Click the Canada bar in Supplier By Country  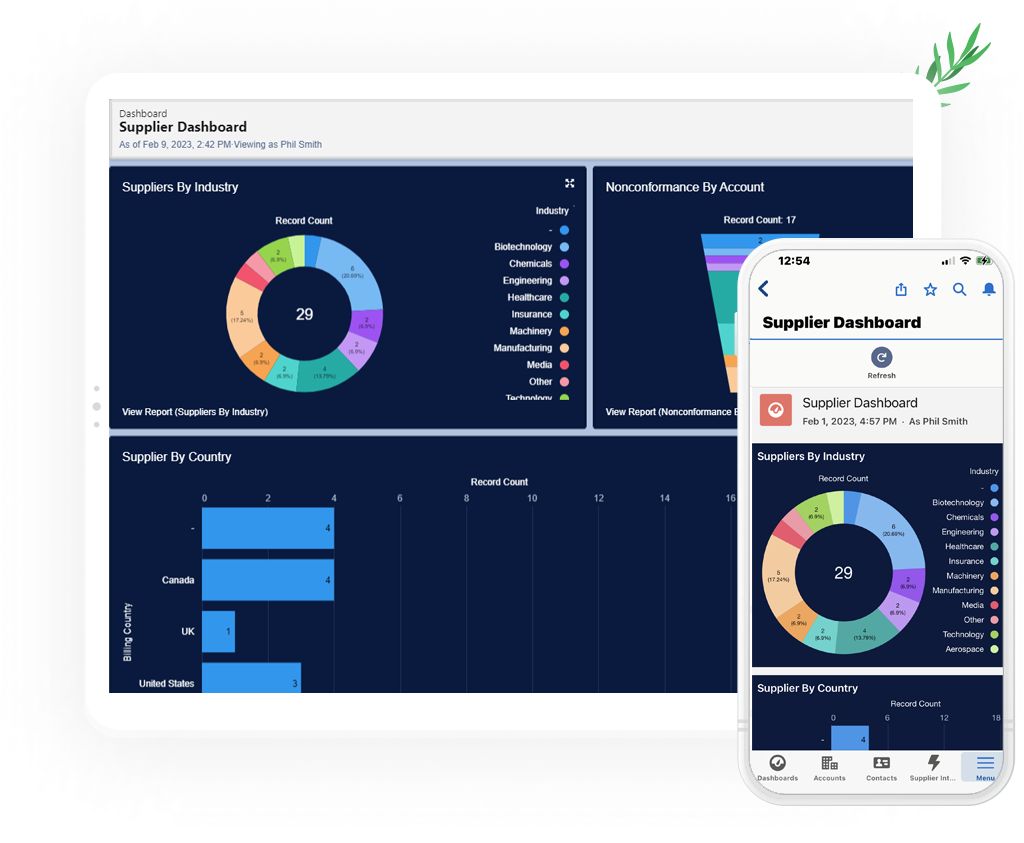click(268, 580)
